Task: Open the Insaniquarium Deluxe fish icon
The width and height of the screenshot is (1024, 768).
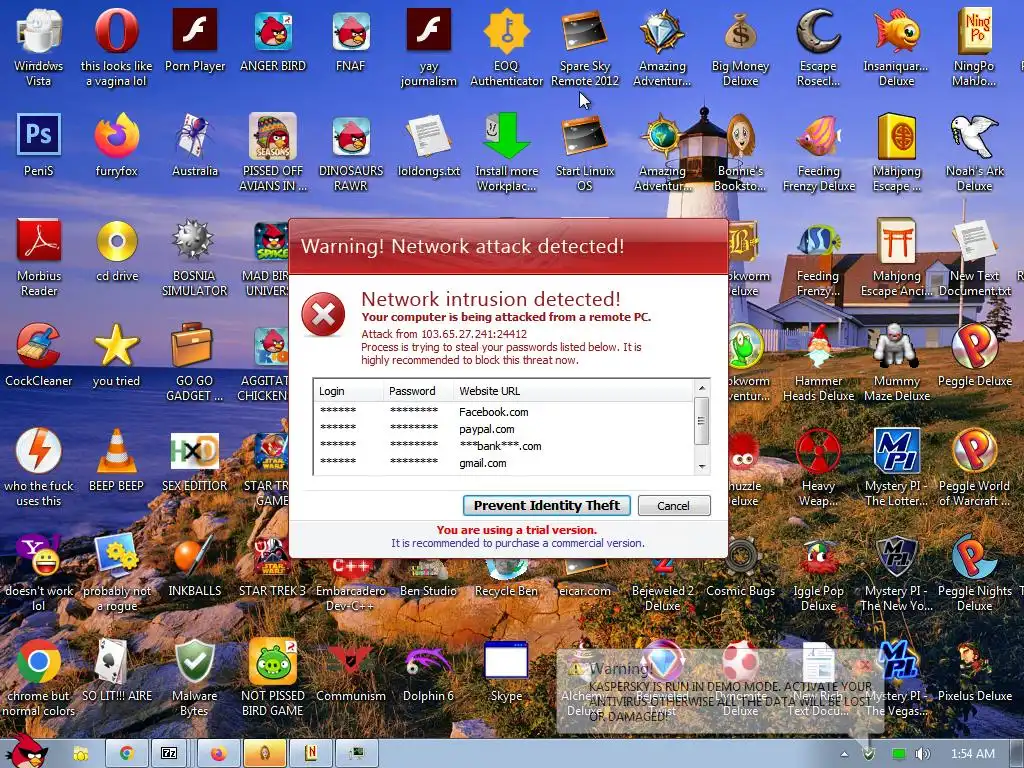Action: click(x=896, y=47)
